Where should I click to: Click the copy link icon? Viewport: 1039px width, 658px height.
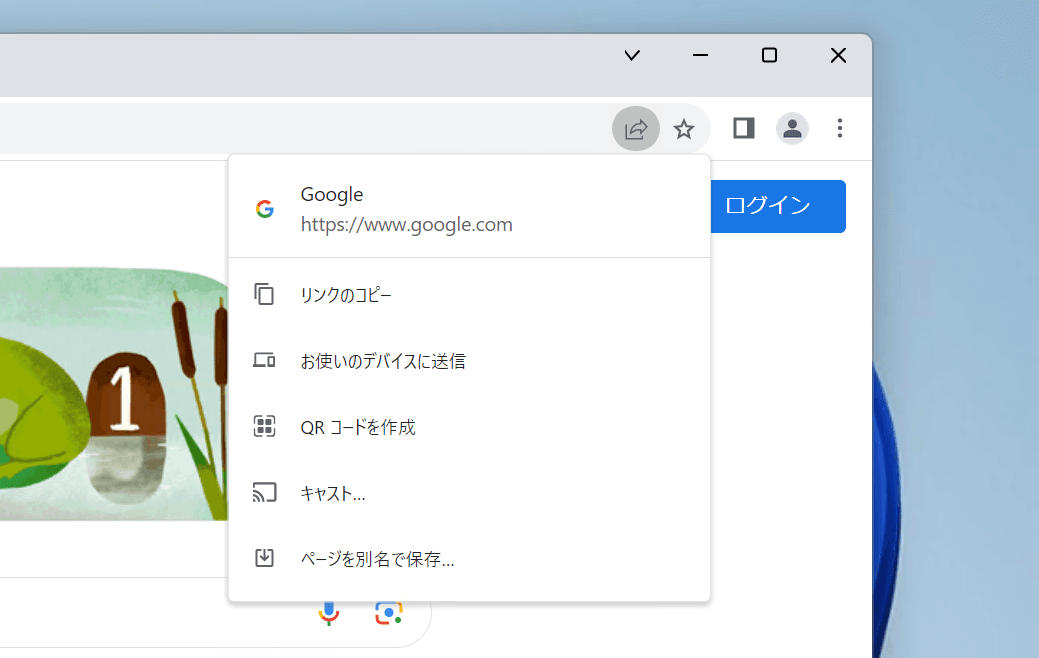click(264, 294)
